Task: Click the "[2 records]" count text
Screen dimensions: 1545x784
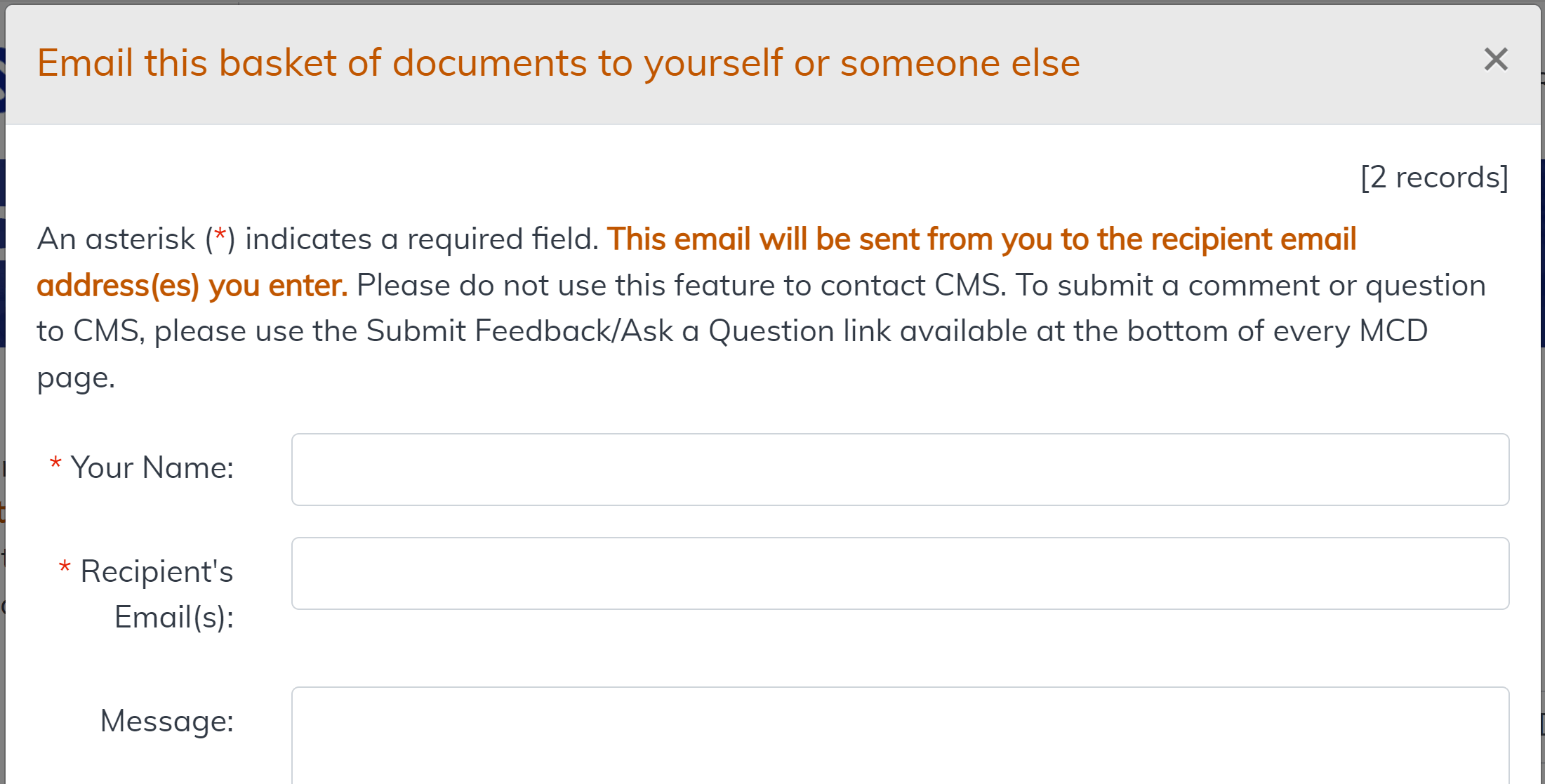Action: tap(1434, 177)
